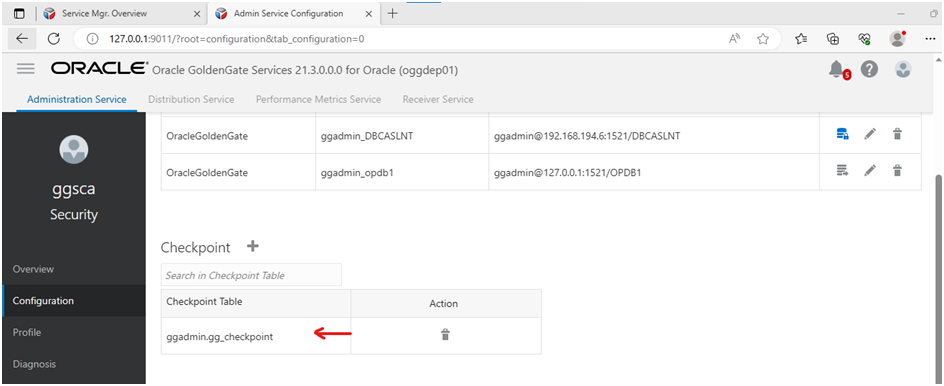Screen dimensions: 944x386
Task: Switch to Distribution Service tab
Action: tap(191, 99)
